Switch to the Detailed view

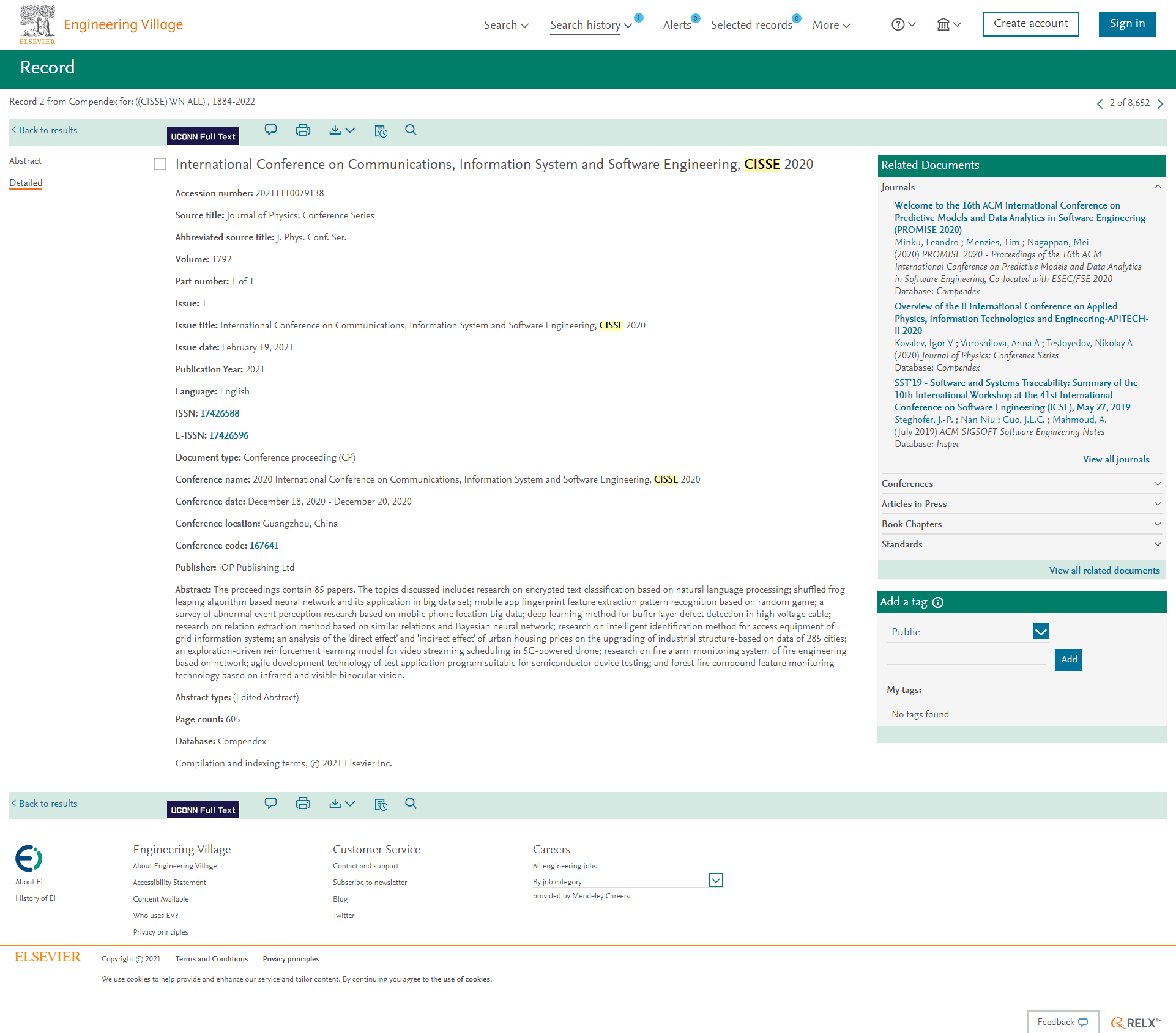[x=26, y=183]
